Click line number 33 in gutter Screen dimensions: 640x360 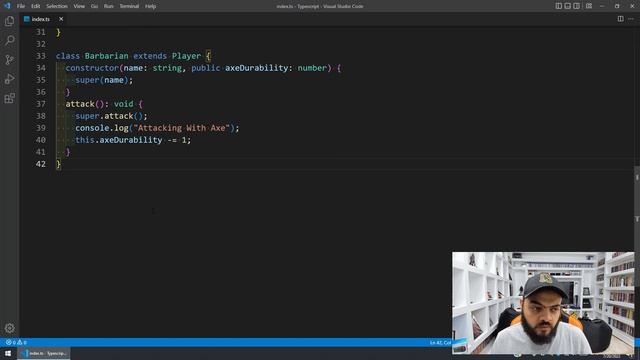41,56
